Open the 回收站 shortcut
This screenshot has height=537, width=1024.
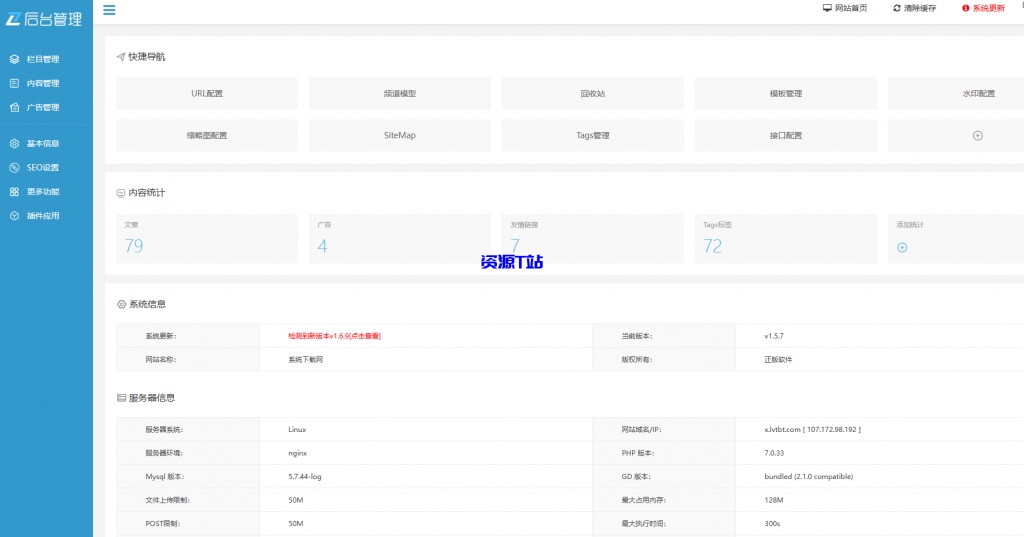point(593,93)
